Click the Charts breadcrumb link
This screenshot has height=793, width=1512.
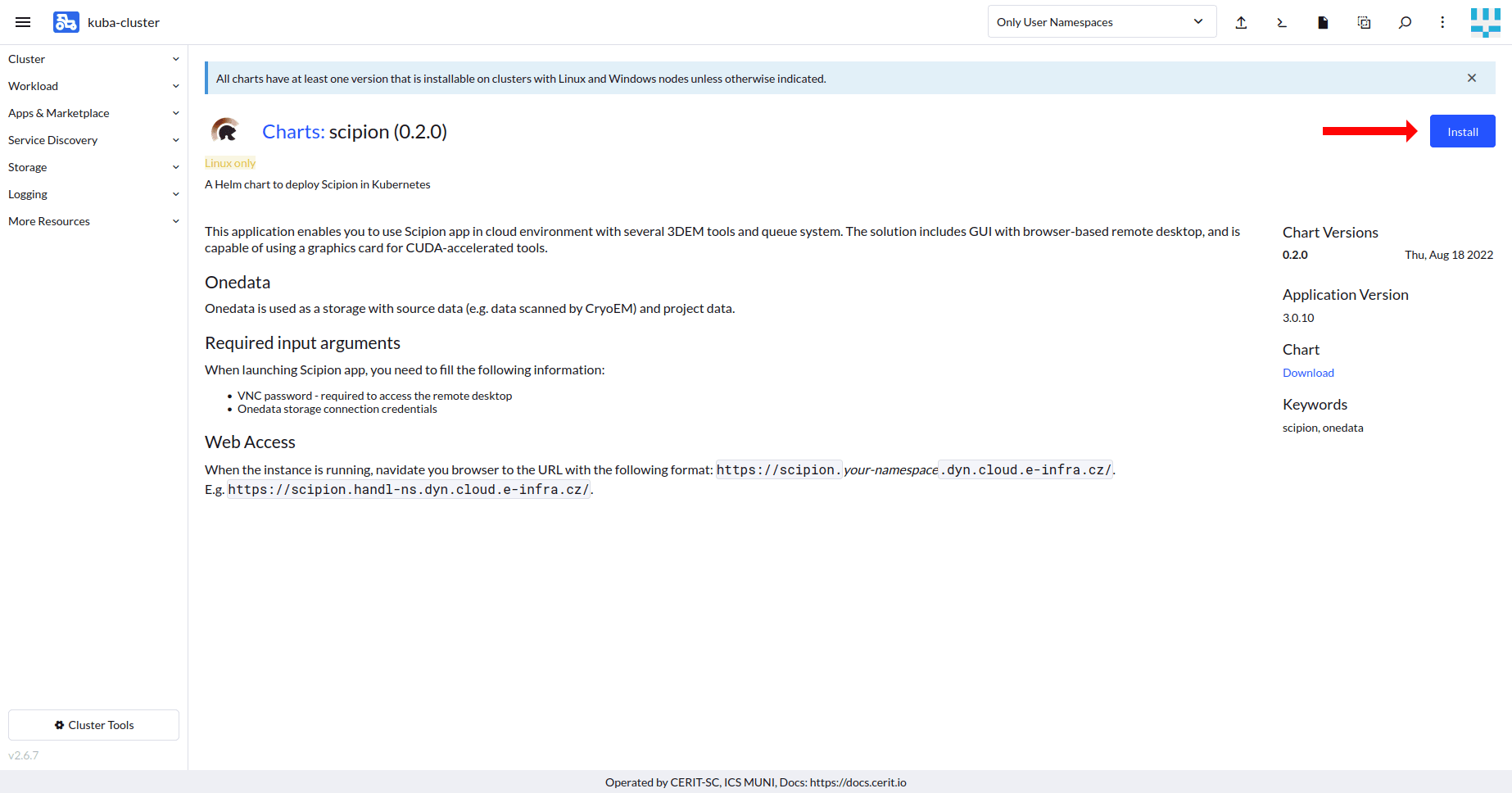(x=293, y=132)
